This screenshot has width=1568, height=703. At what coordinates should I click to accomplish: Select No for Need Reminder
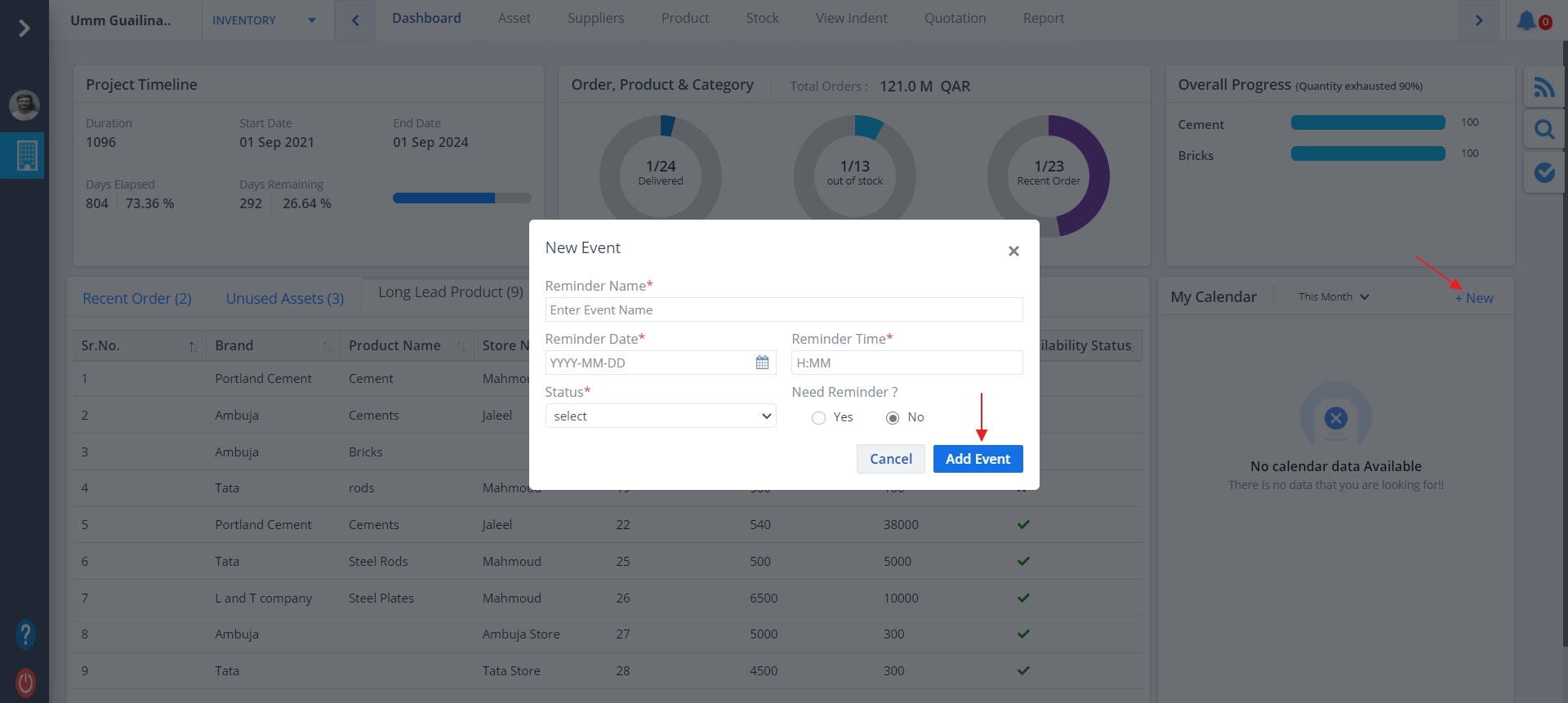click(893, 418)
